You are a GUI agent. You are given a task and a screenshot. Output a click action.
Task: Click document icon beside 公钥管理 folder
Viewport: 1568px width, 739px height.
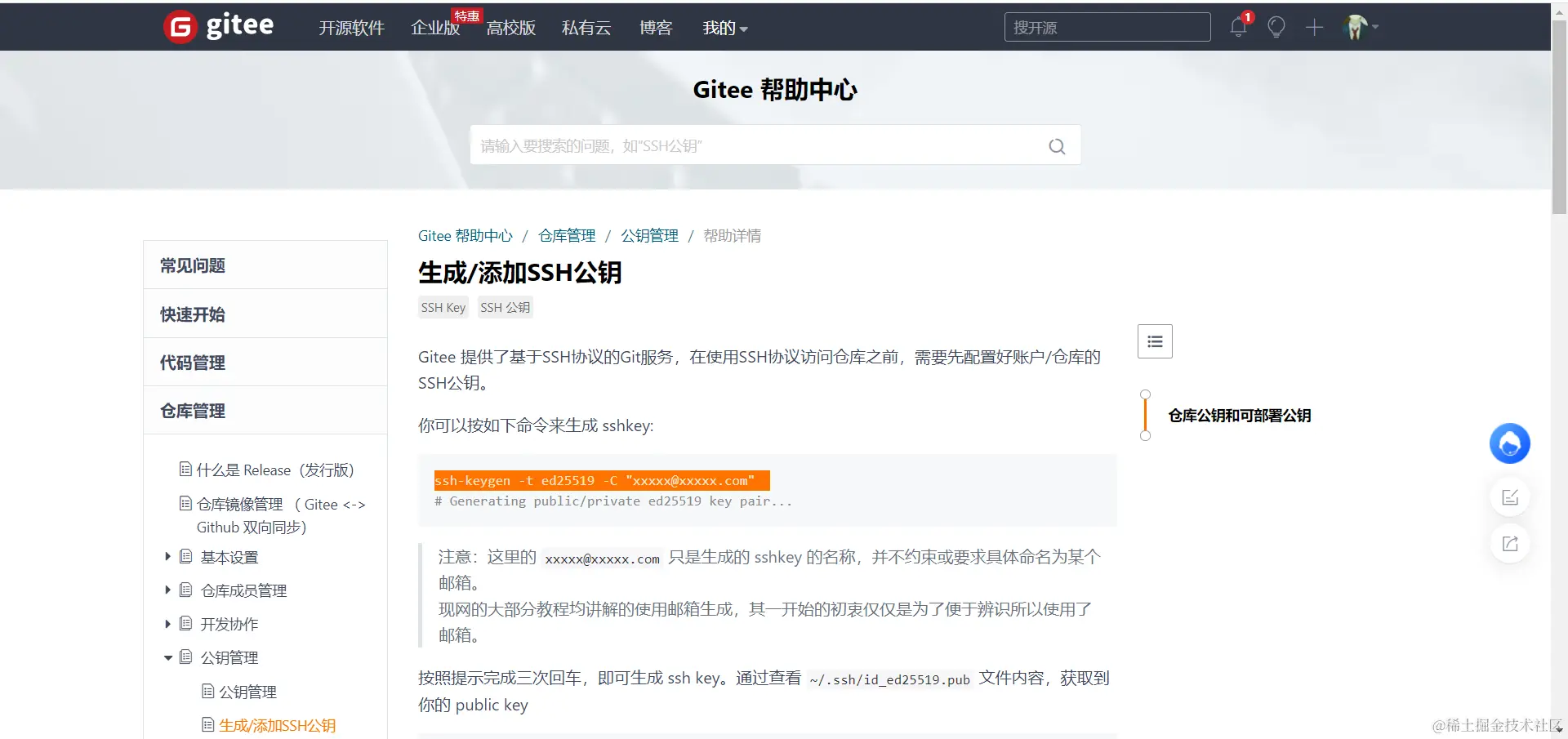coord(186,657)
